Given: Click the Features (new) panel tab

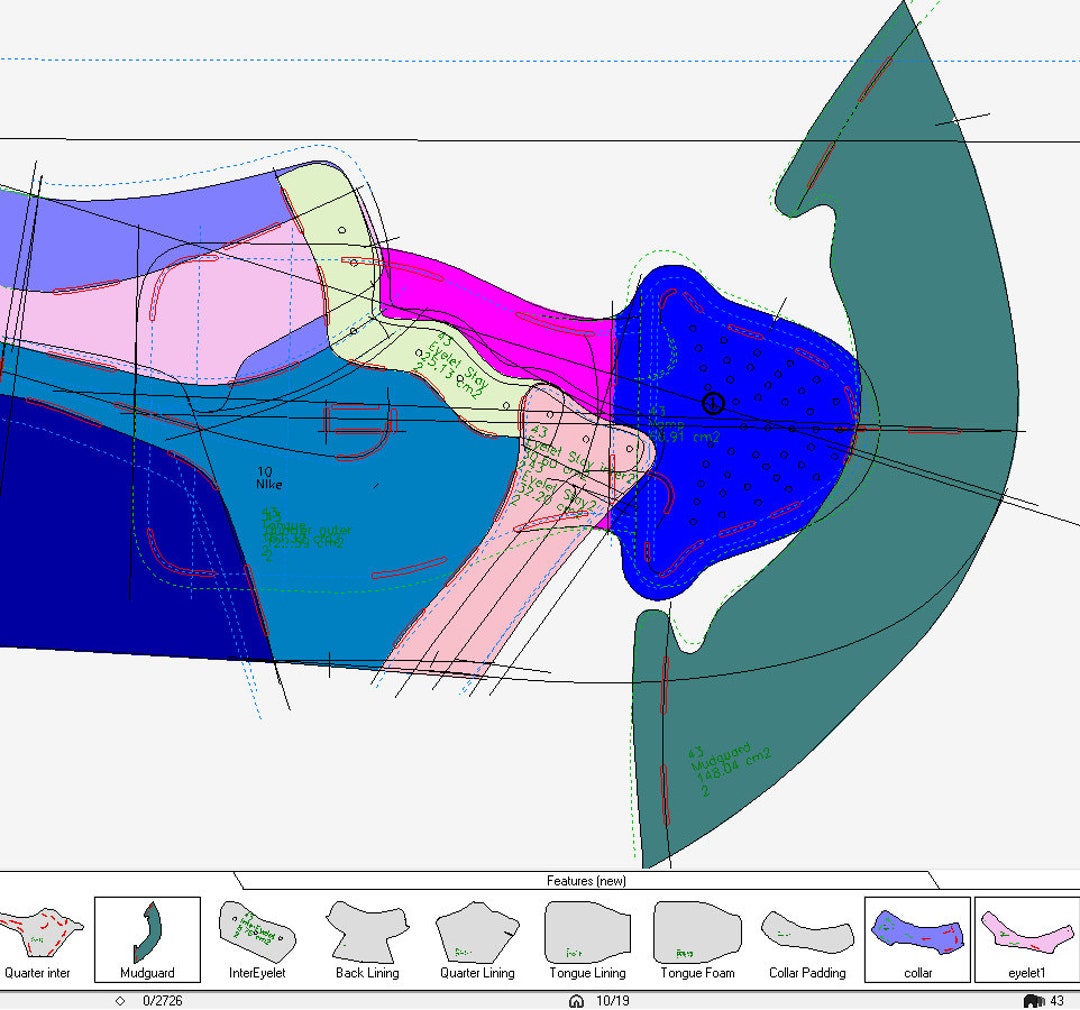Looking at the screenshot, I should [586, 880].
